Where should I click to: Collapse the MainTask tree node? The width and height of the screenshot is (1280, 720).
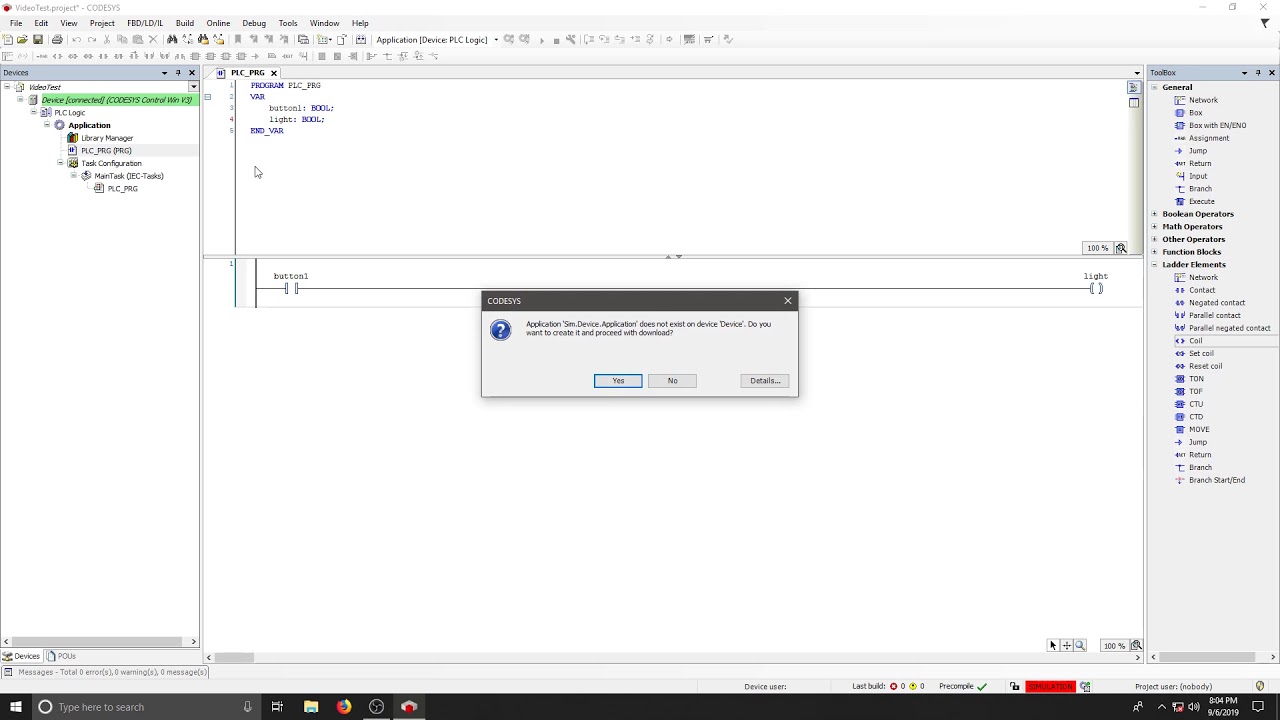pyautogui.click(x=73, y=176)
